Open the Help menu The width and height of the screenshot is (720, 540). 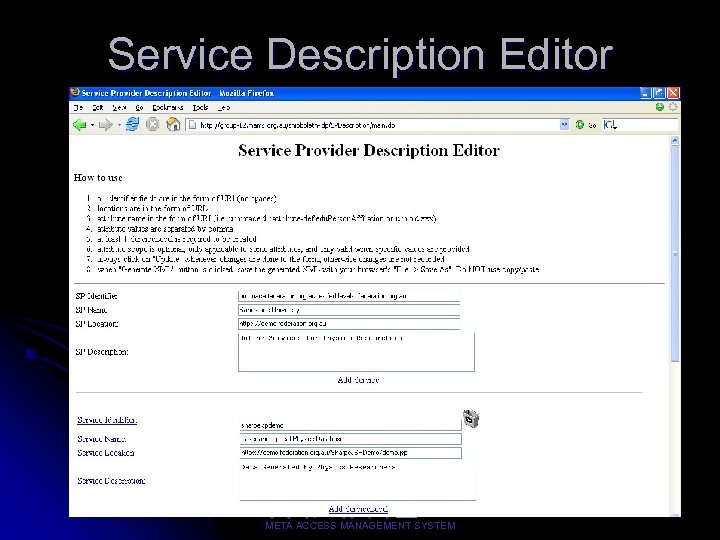tap(224, 107)
